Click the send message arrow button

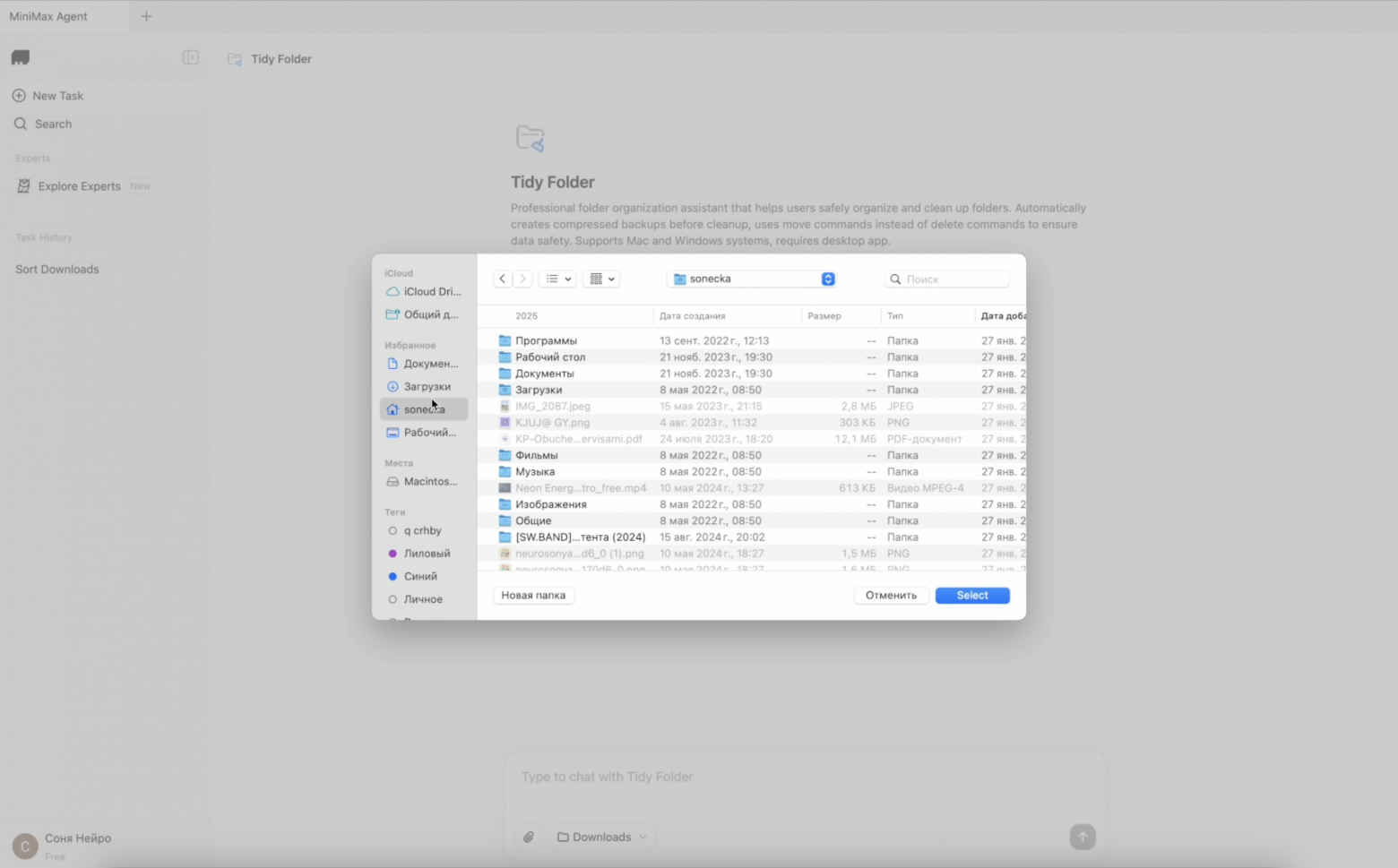click(1083, 837)
